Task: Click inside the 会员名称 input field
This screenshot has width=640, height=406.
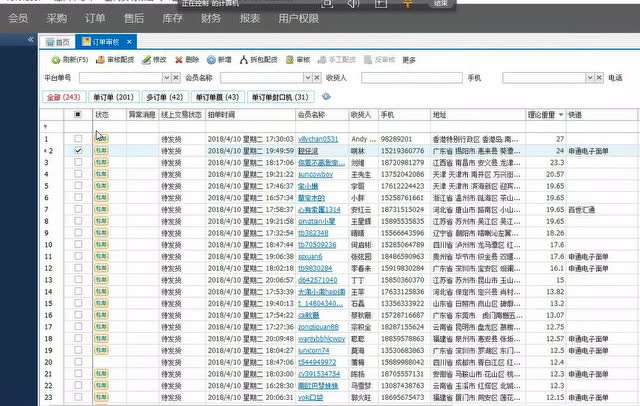Action: point(262,78)
